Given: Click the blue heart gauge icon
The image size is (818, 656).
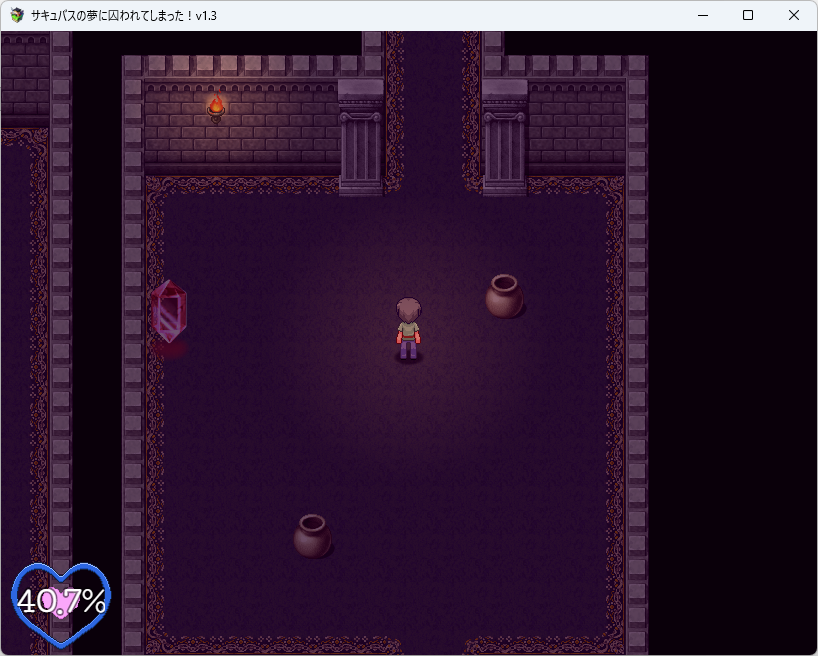Looking at the screenshot, I should pyautogui.click(x=61, y=603).
